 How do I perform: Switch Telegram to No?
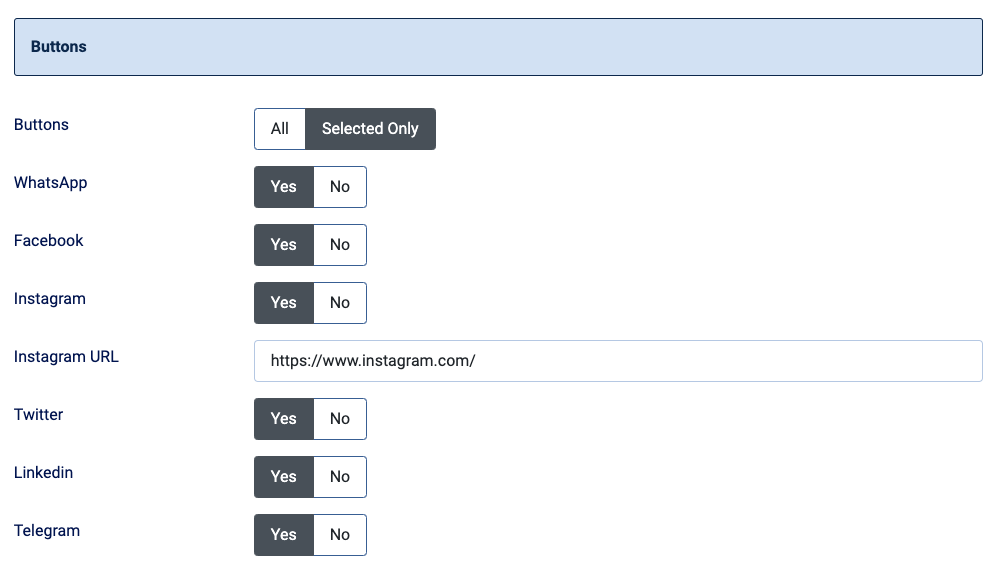coord(340,535)
